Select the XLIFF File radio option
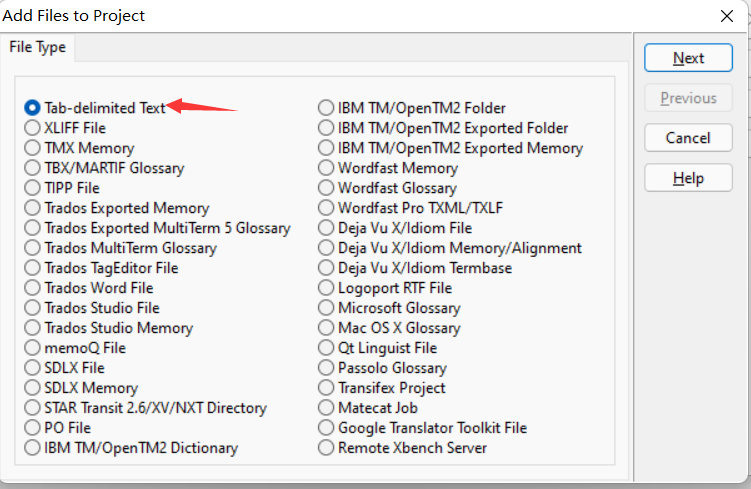Image resolution: width=751 pixels, height=489 pixels. click(x=33, y=128)
